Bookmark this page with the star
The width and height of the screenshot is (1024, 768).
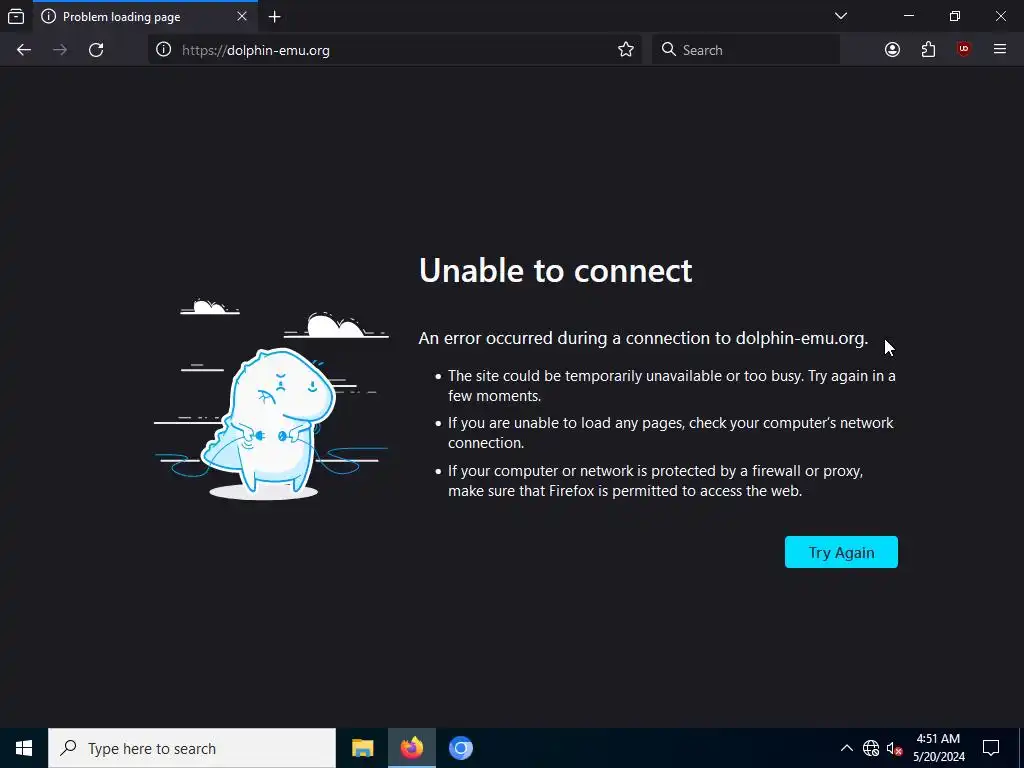pyautogui.click(x=626, y=50)
